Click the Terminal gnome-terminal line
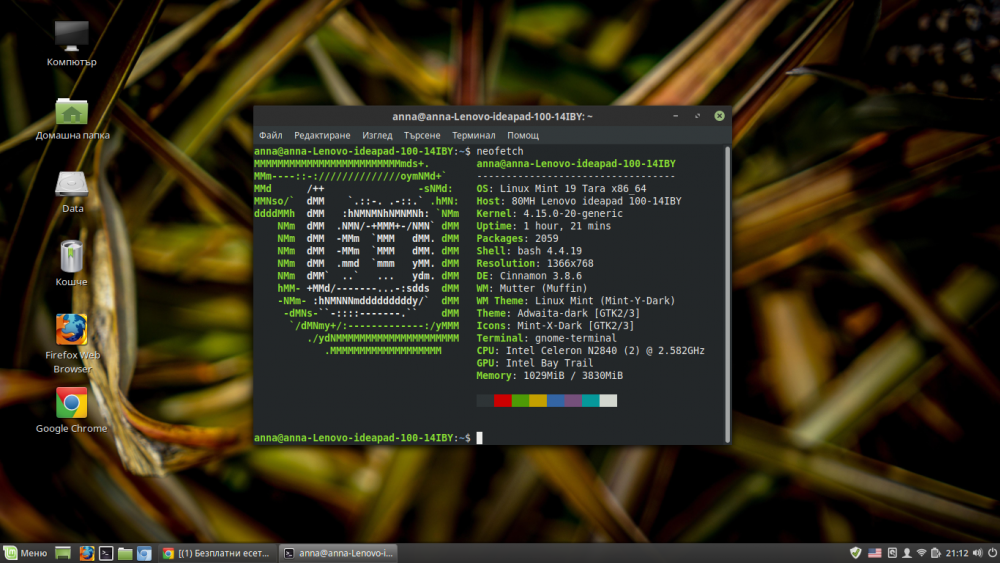The width and height of the screenshot is (1000, 563). (x=547, y=339)
